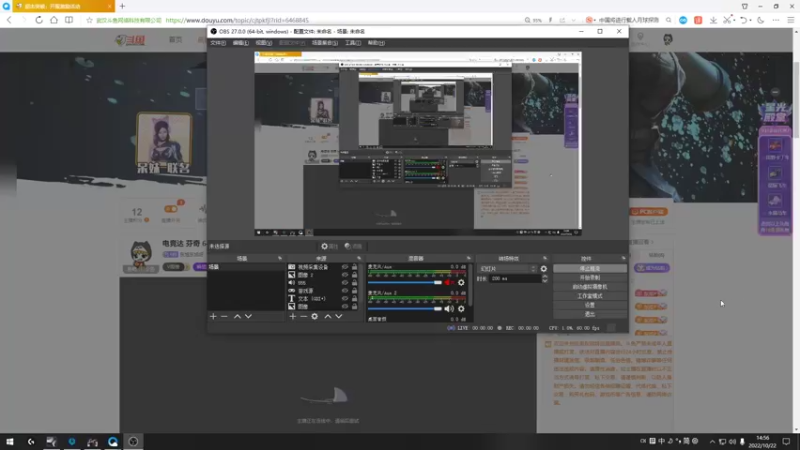
Task: Unmute the first 麦克风/Aux channel speaker
Action: pyautogui.click(x=449, y=282)
